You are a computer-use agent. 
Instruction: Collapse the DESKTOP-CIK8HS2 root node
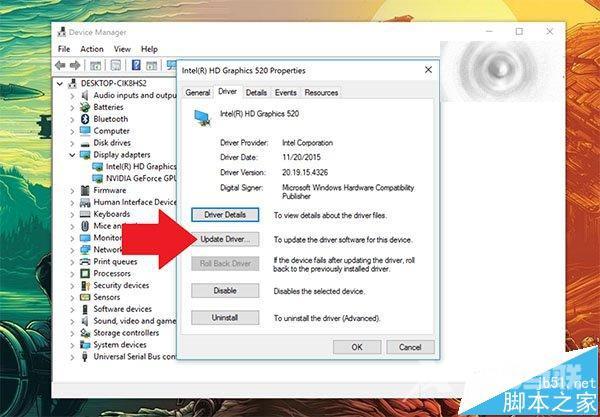tap(62, 83)
